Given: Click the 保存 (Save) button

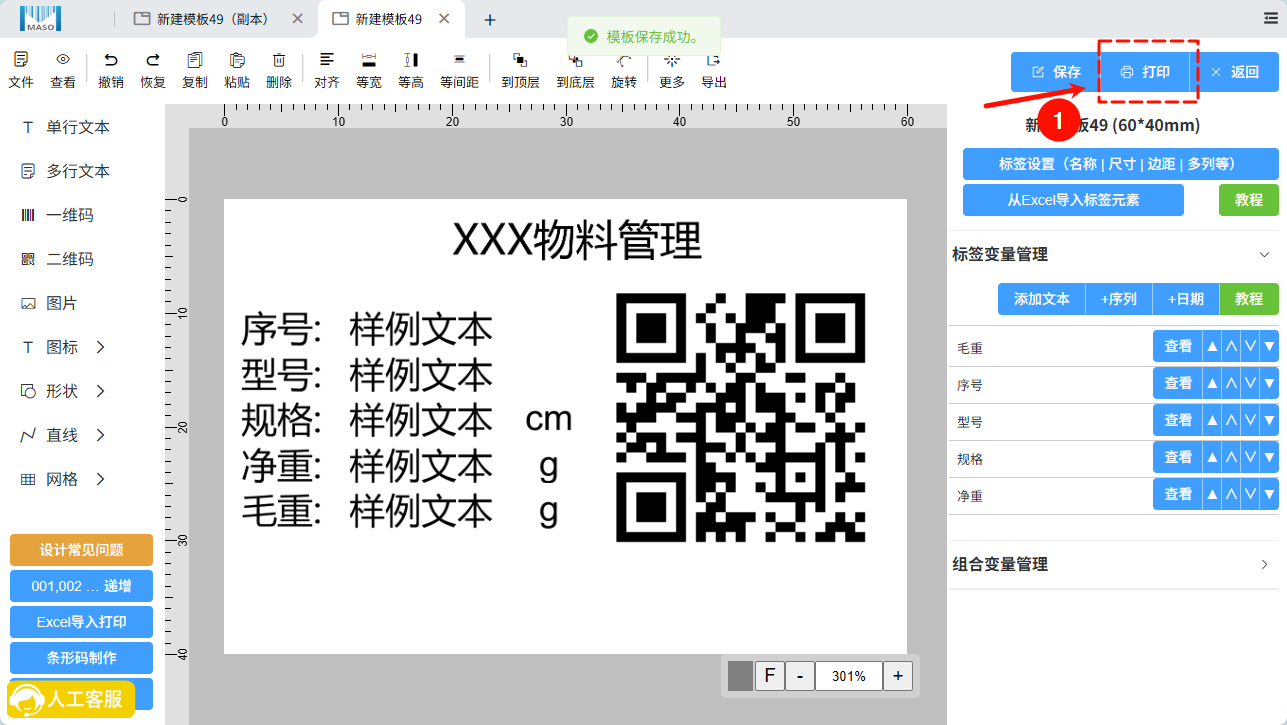Looking at the screenshot, I should pos(1056,72).
